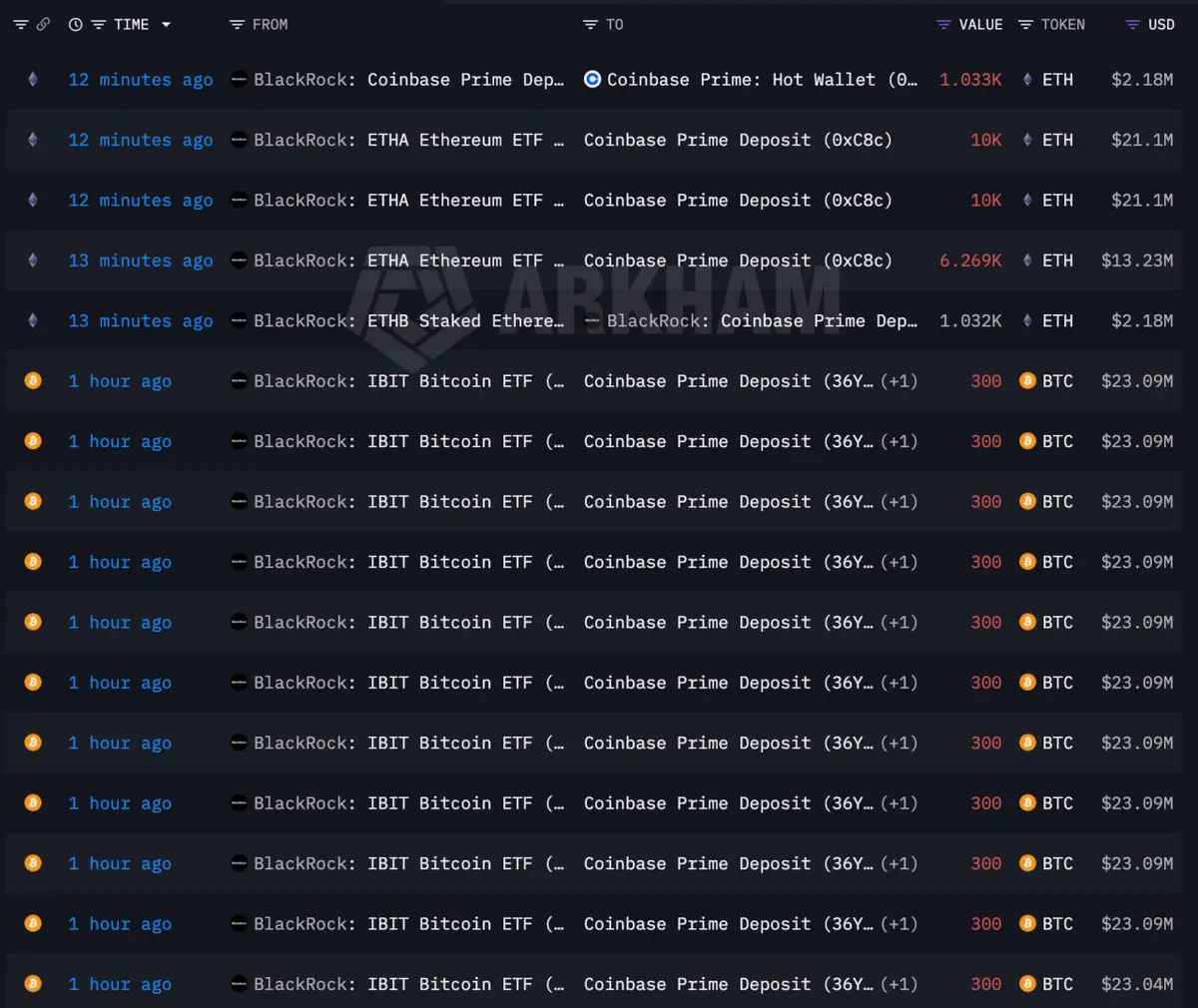The image size is (1198, 1008).
Task: Select the 1.033K value cell
Action: (x=970, y=80)
